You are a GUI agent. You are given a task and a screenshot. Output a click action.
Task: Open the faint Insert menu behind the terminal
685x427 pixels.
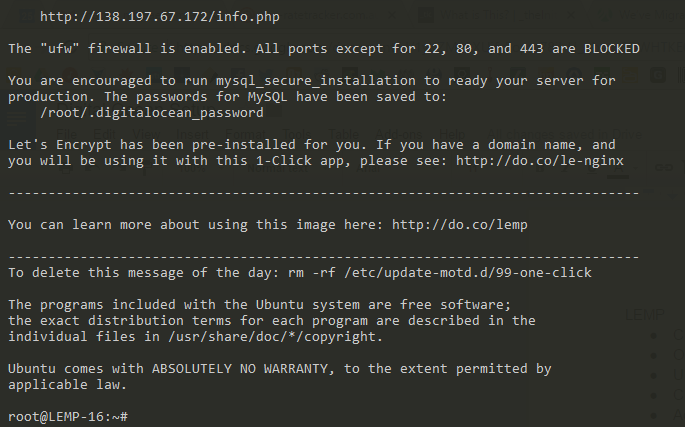pos(193,134)
